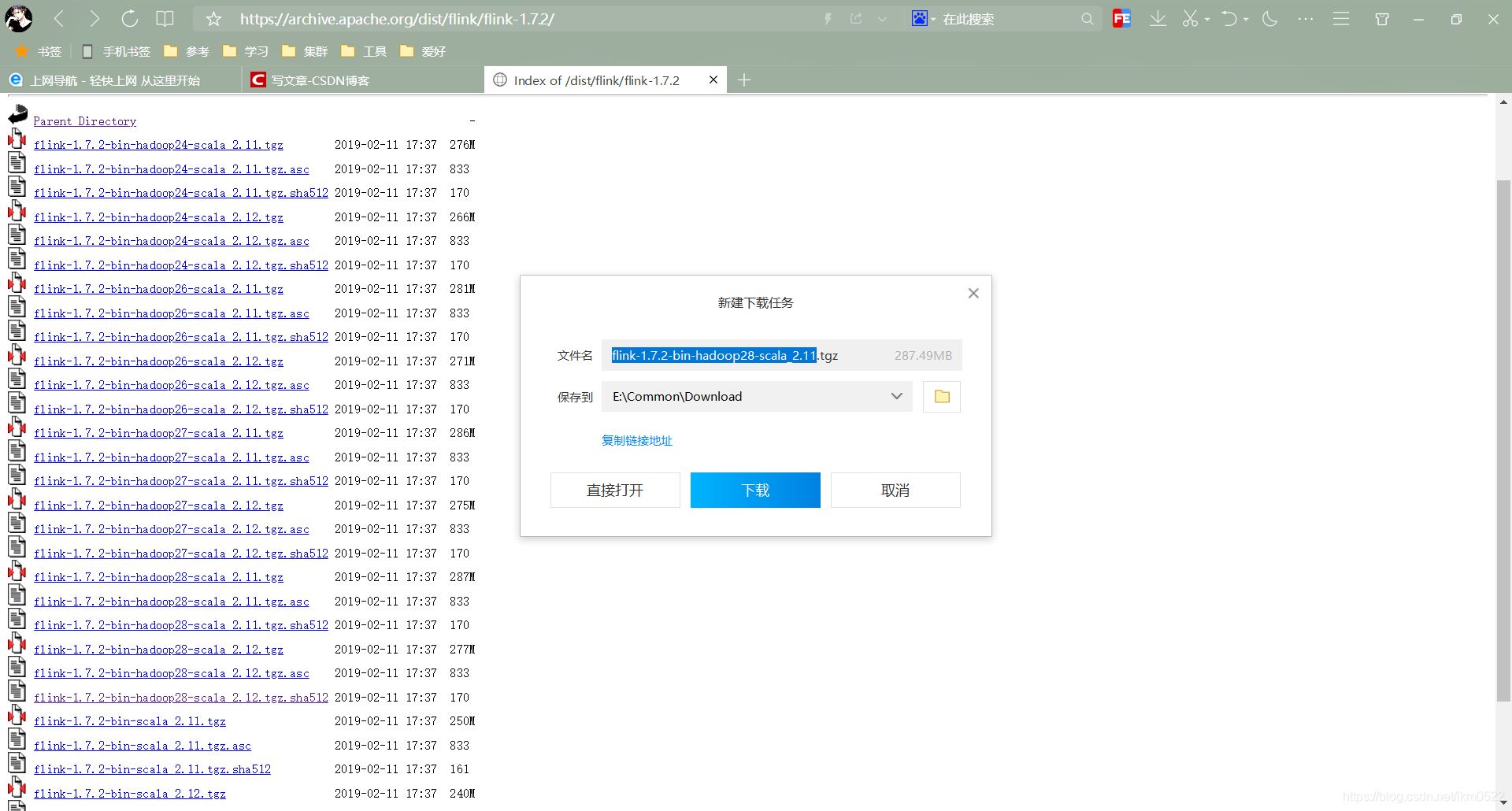Click the archive icon beside flink-1.7.2-bin-scala_2.12.tgz
Image resolution: width=1512 pixels, height=811 pixels.
17,789
